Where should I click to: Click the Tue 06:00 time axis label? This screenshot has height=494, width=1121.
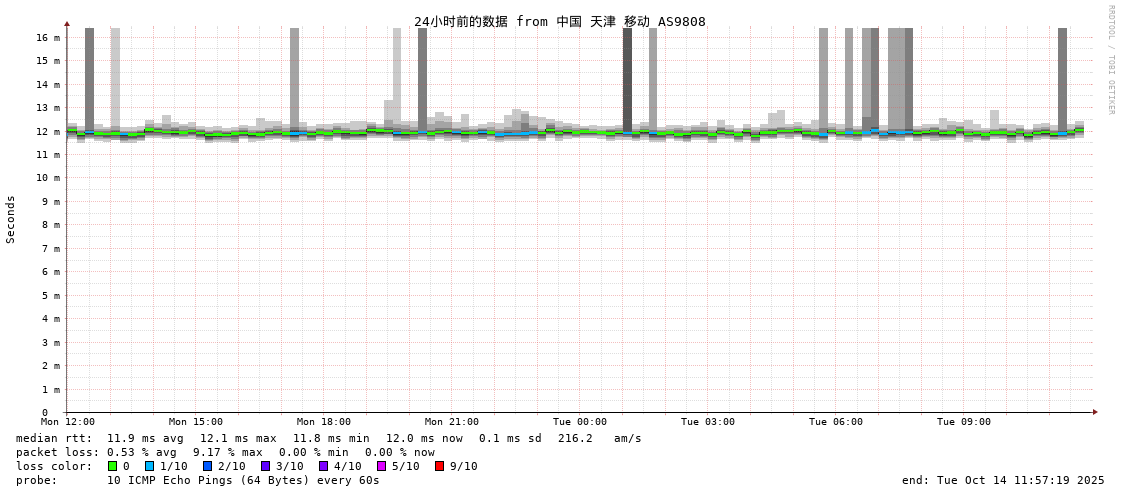(836, 422)
